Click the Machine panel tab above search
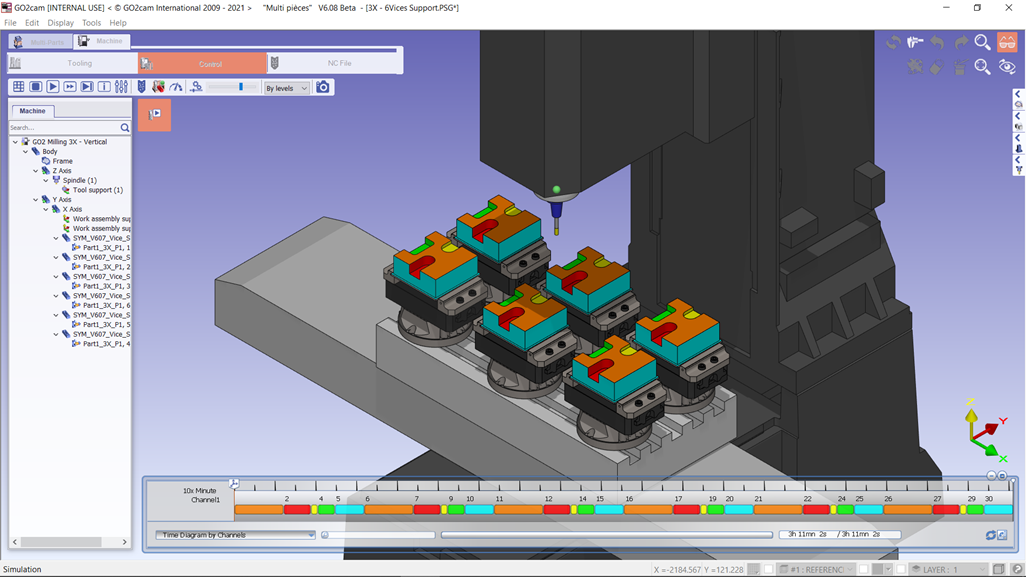Viewport: 1026px width, 577px height. point(32,111)
